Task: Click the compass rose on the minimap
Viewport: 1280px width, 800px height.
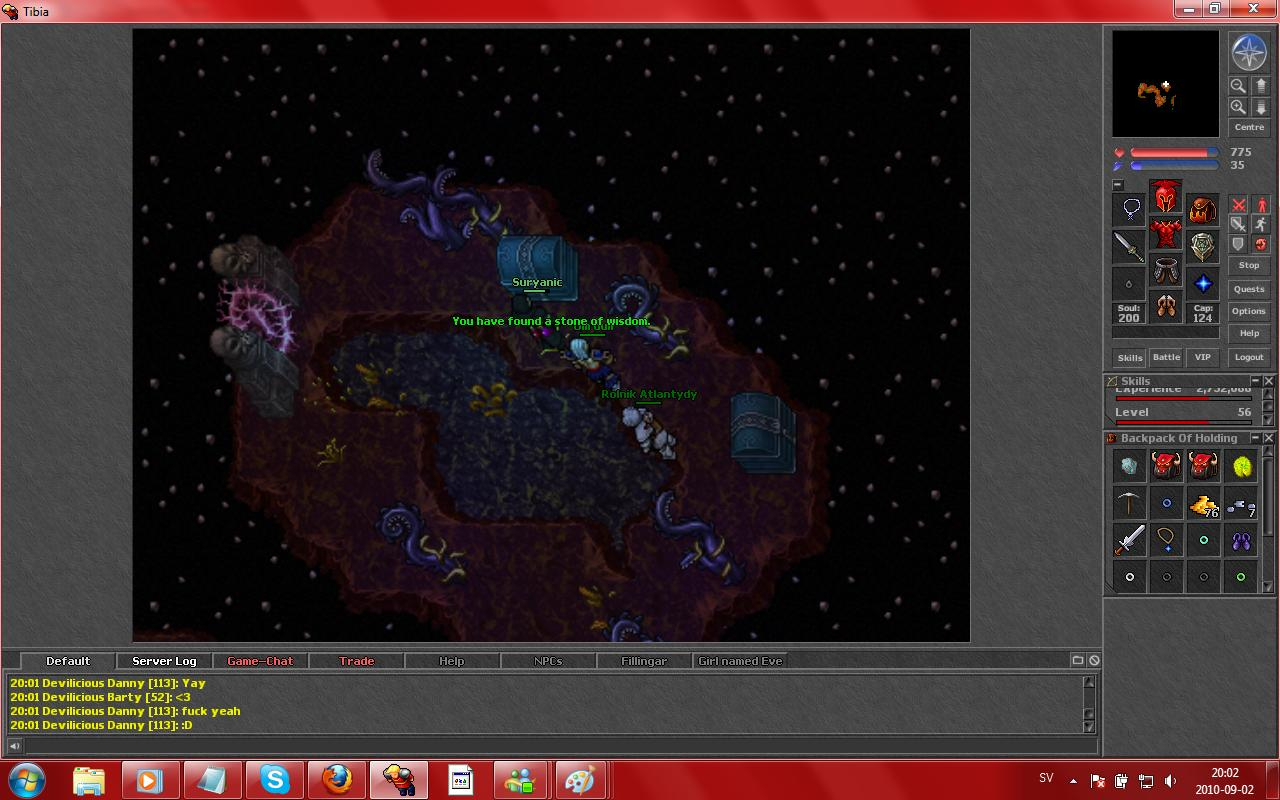Action: click(x=1249, y=53)
